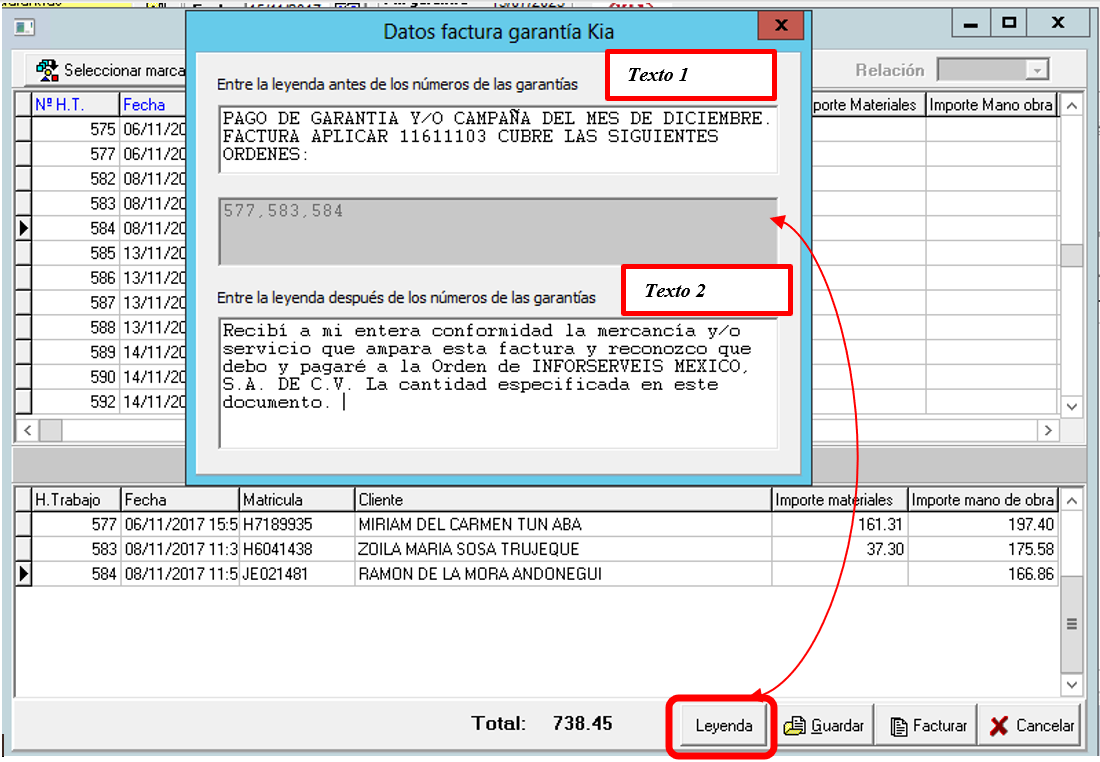Click the upper grid's scroll-left arrow
1100x762 pixels.
click(27, 430)
